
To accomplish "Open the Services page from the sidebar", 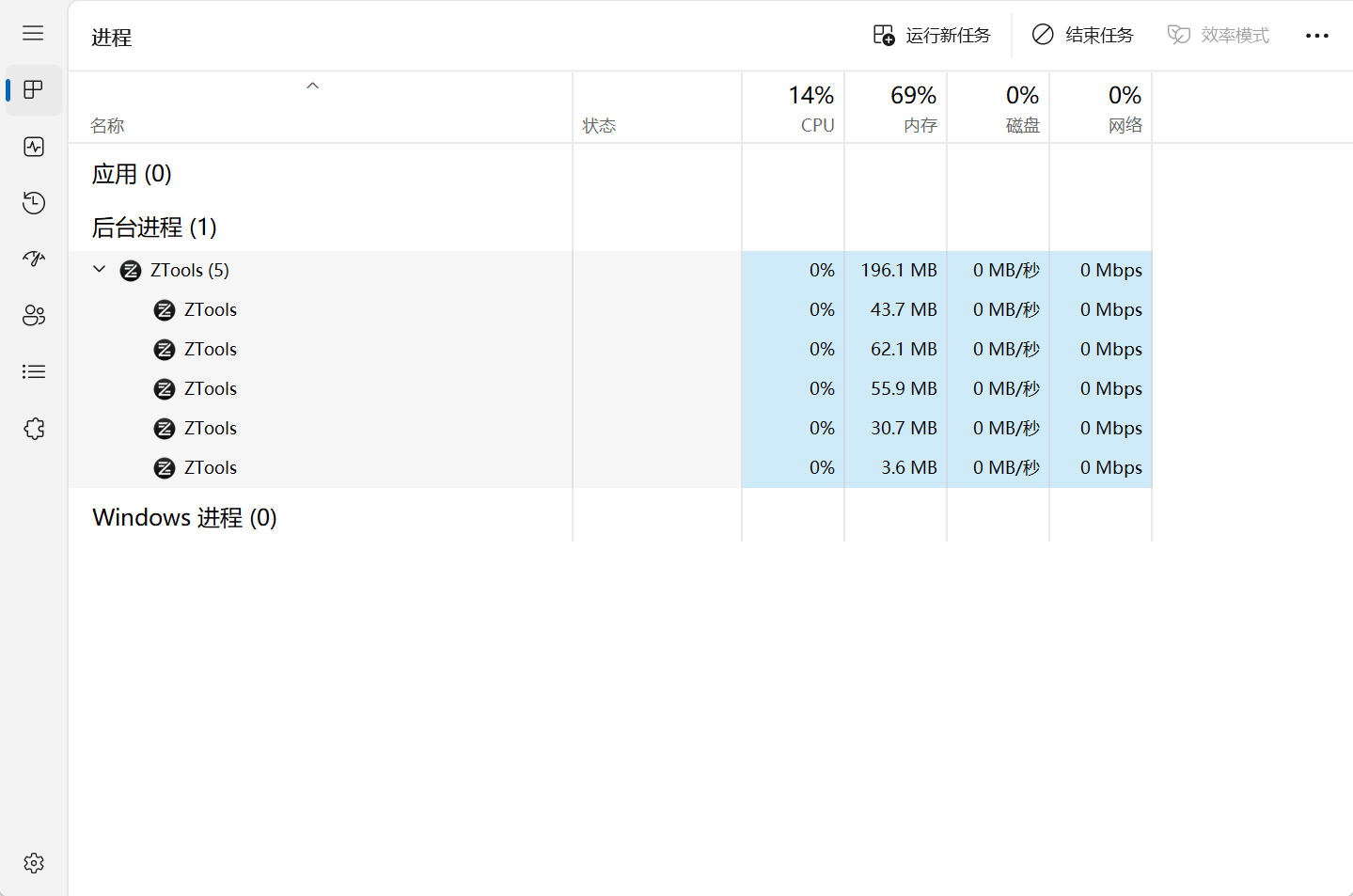I will 34,429.
